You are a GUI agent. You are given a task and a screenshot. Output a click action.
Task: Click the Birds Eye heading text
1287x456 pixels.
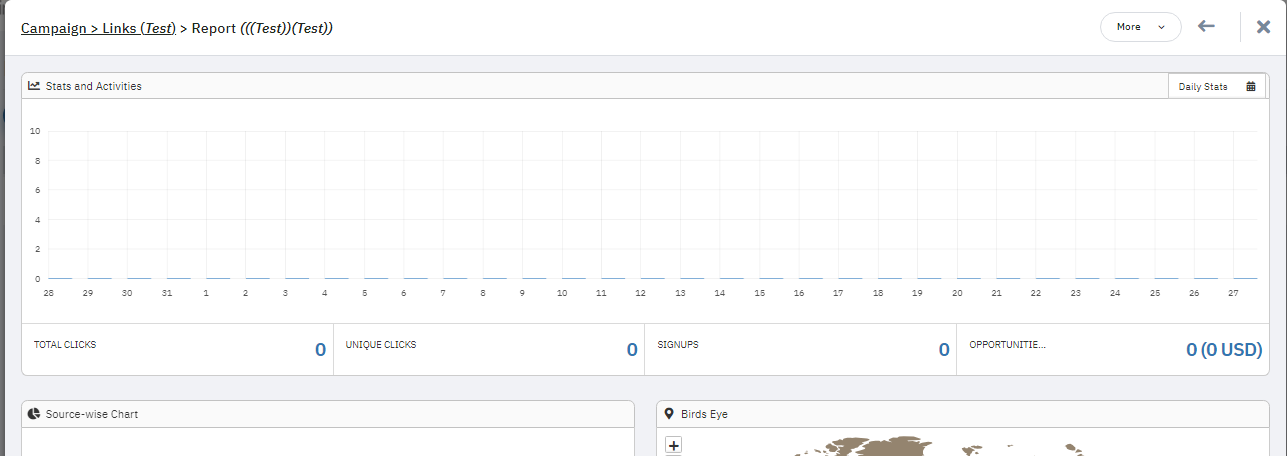(x=704, y=414)
